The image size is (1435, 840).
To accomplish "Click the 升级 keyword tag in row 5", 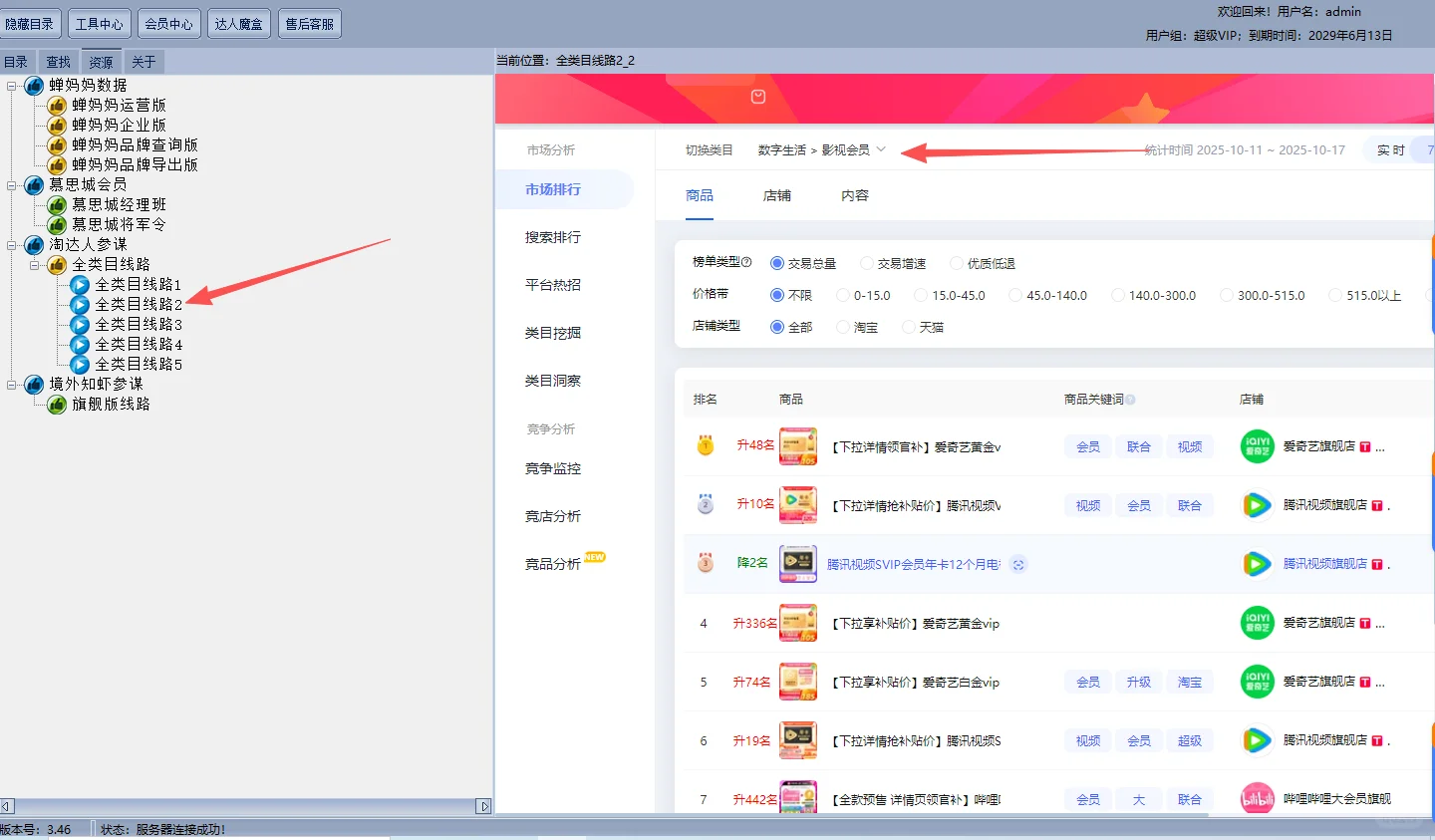I will coord(1139,683).
